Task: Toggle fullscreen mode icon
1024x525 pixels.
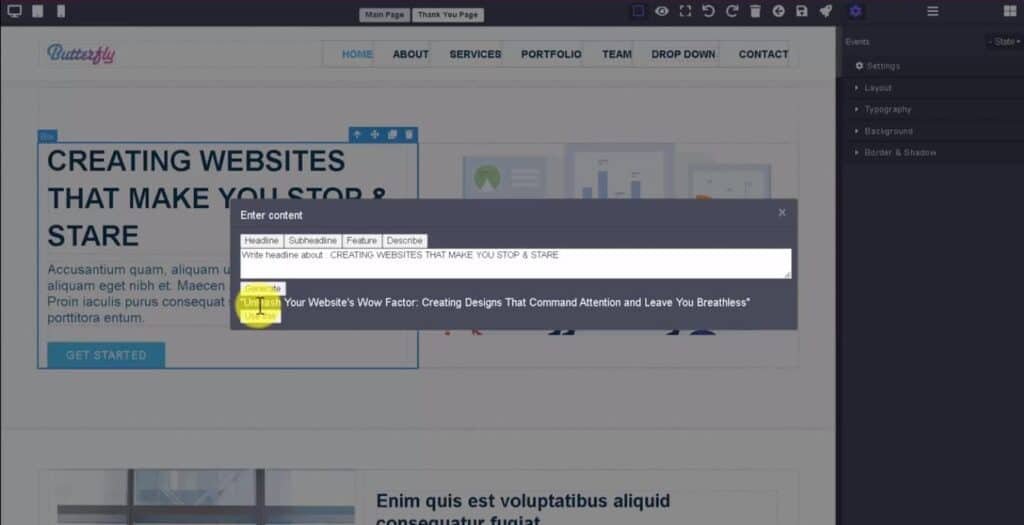Action: pos(685,11)
